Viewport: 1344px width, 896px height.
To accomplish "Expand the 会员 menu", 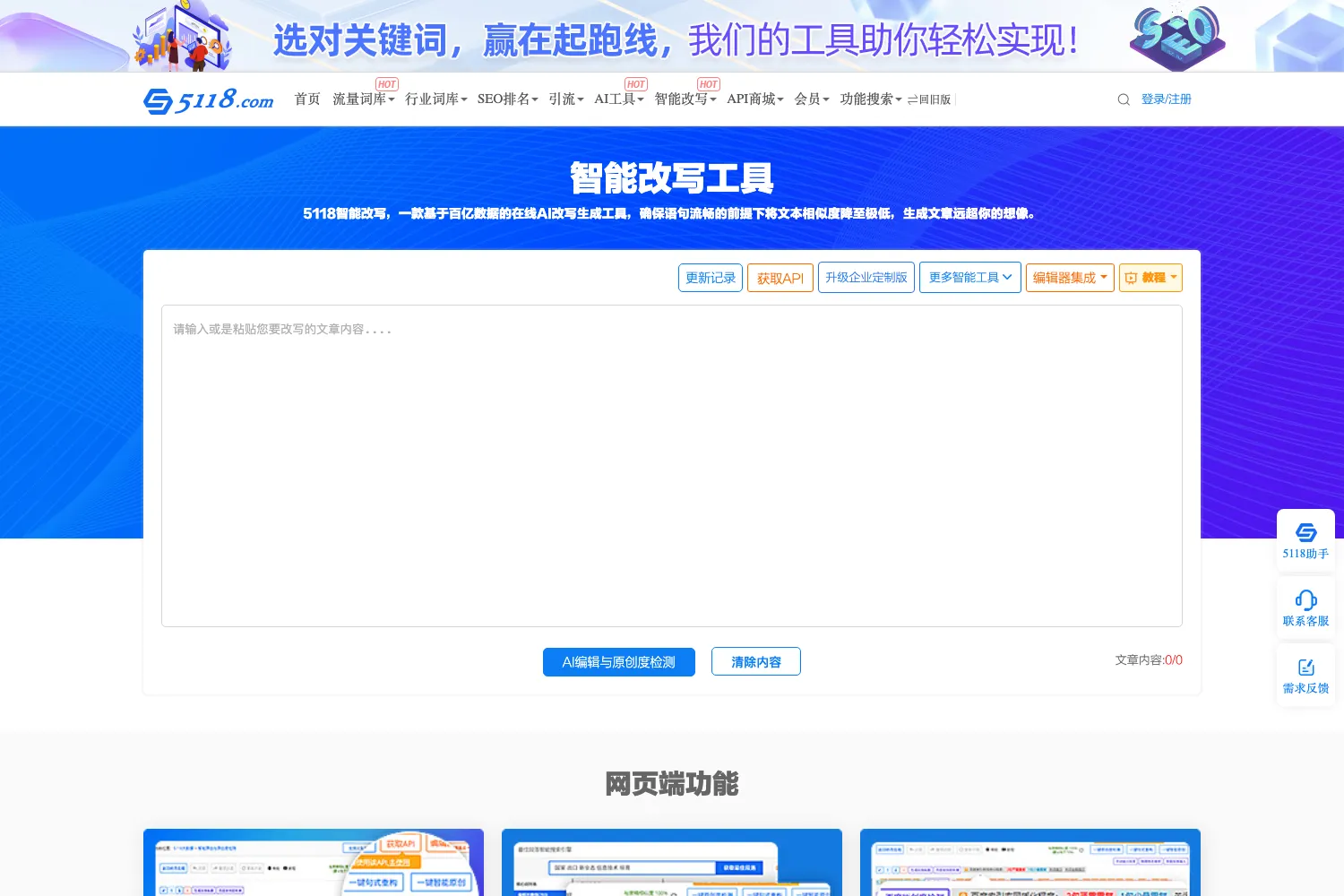I will (x=812, y=99).
